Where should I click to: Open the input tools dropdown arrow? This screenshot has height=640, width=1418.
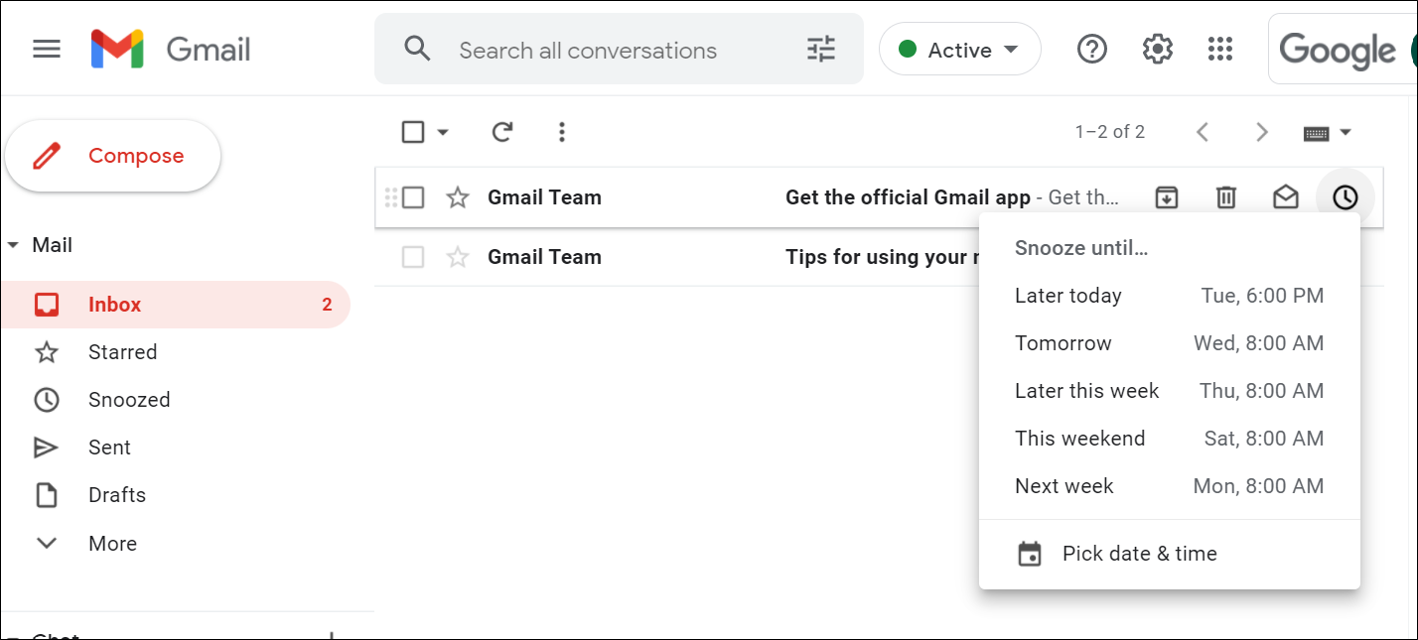tap(1345, 132)
